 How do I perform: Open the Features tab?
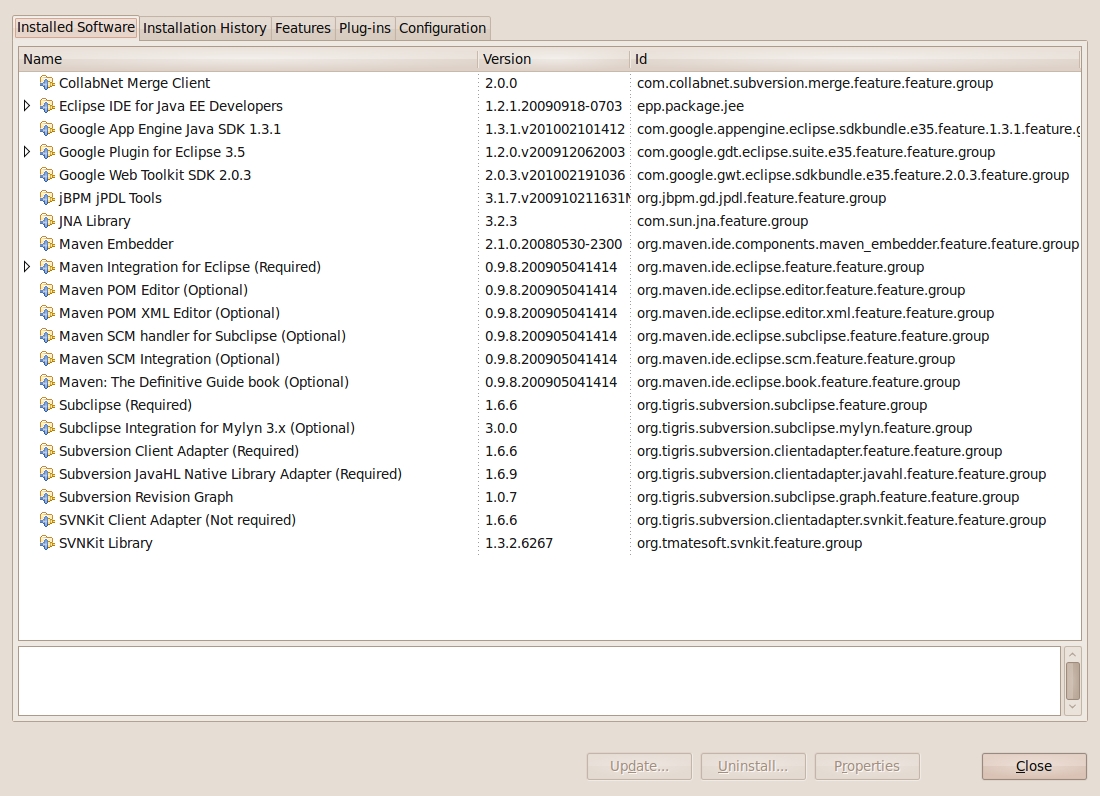[302, 28]
